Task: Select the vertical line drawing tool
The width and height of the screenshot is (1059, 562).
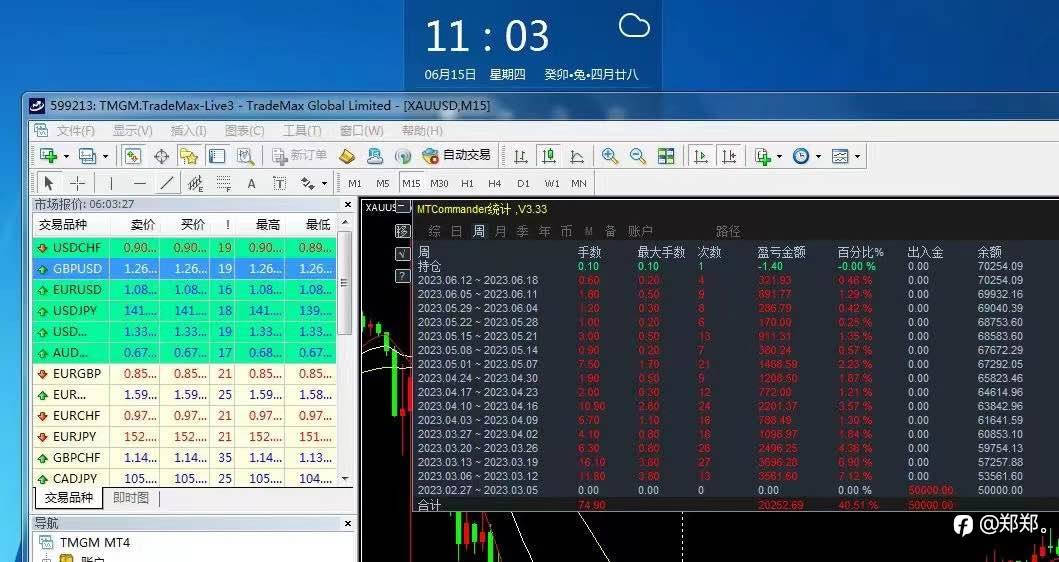Action: point(111,183)
